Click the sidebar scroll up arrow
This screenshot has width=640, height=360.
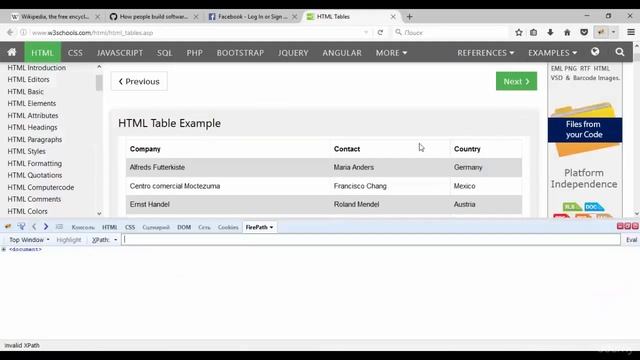[x=99, y=67]
